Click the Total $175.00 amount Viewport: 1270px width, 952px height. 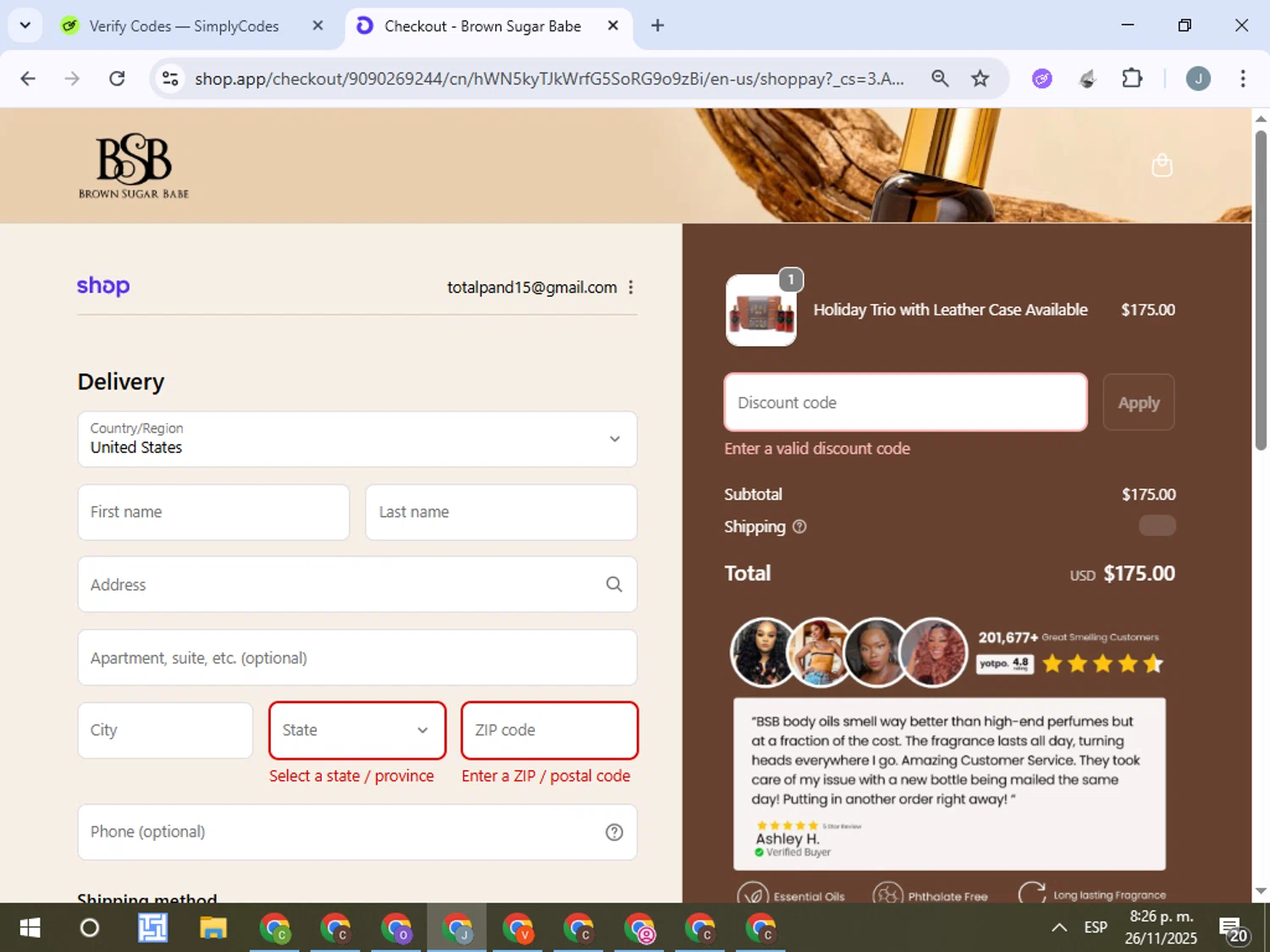point(1139,574)
